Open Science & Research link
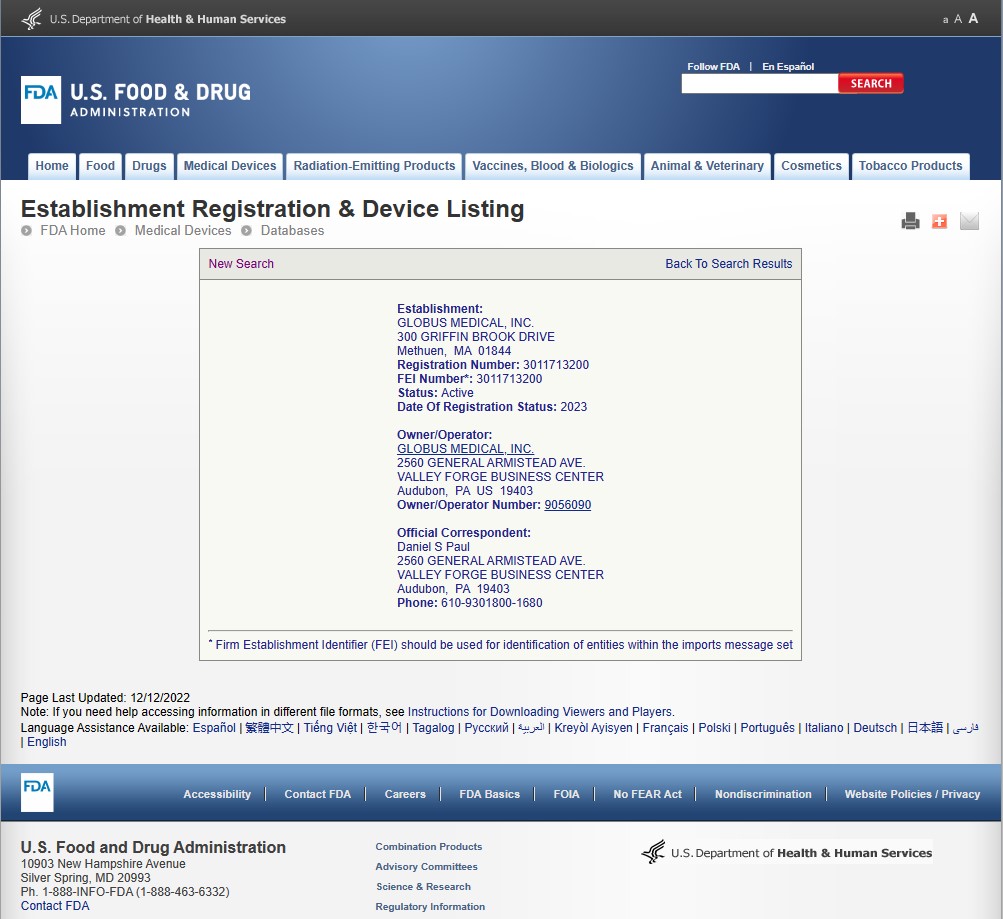The image size is (1003, 919). 423,886
